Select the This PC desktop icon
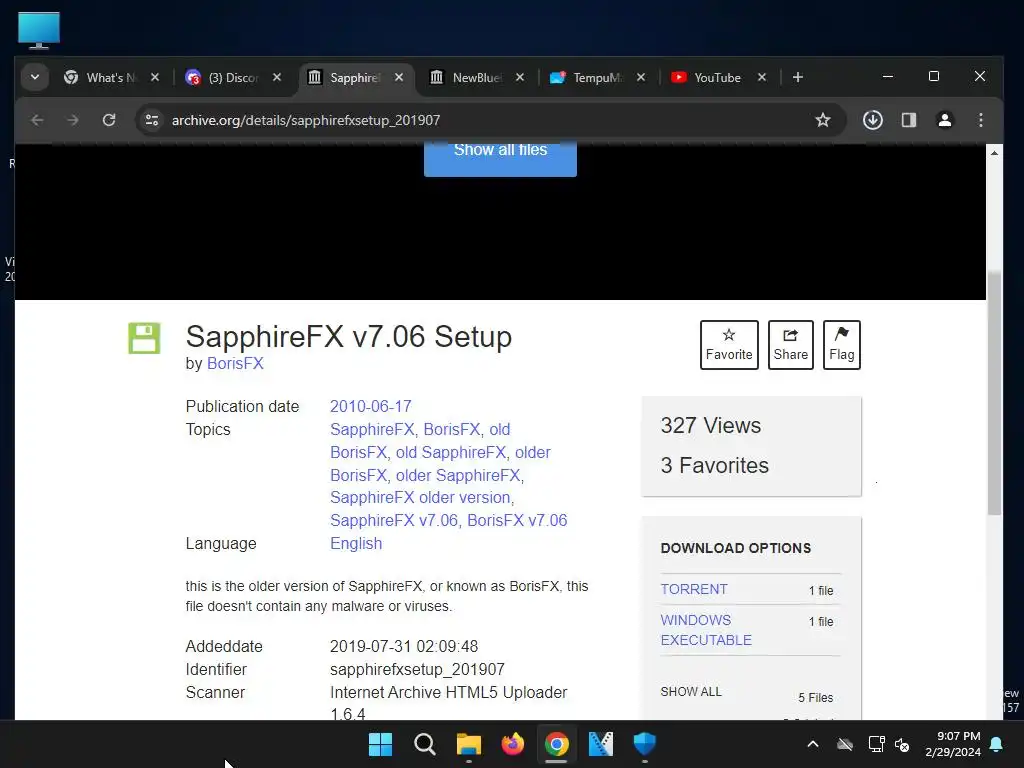The image size is (1024, 768). click(39, 30)
